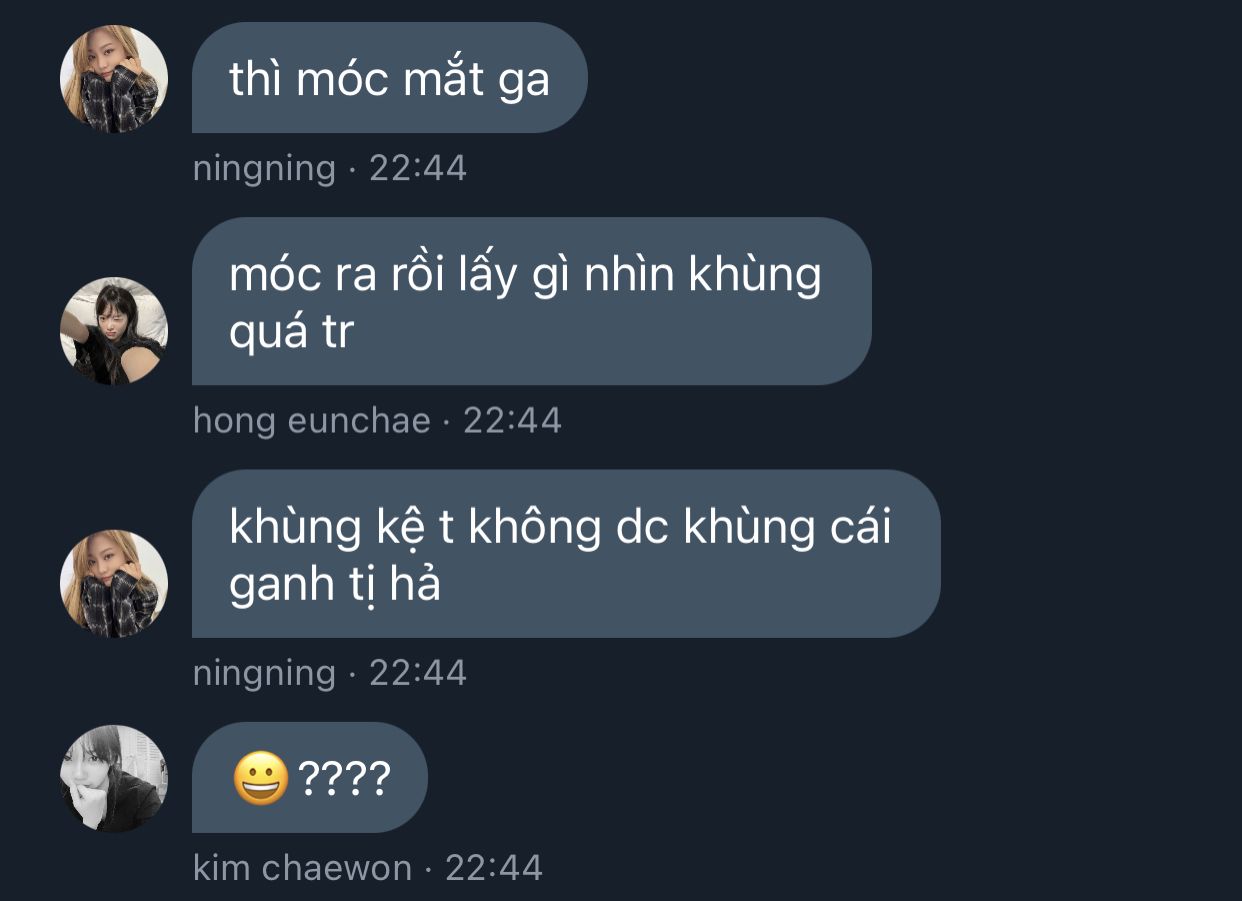Click kim chaewon's emoji message bubble
Viewport: 1242px width, 901px height.
pos(310,778)
